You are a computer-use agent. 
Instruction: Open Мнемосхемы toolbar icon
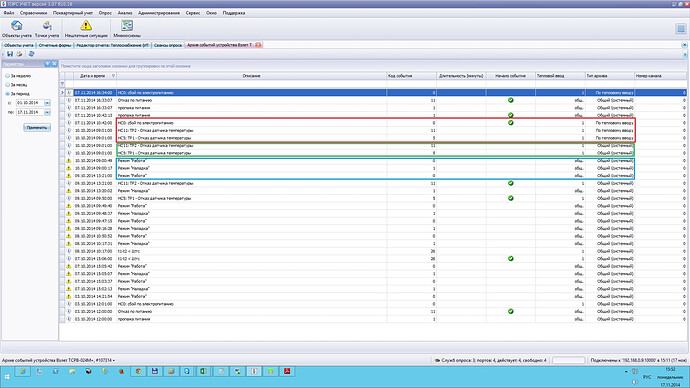127,29
